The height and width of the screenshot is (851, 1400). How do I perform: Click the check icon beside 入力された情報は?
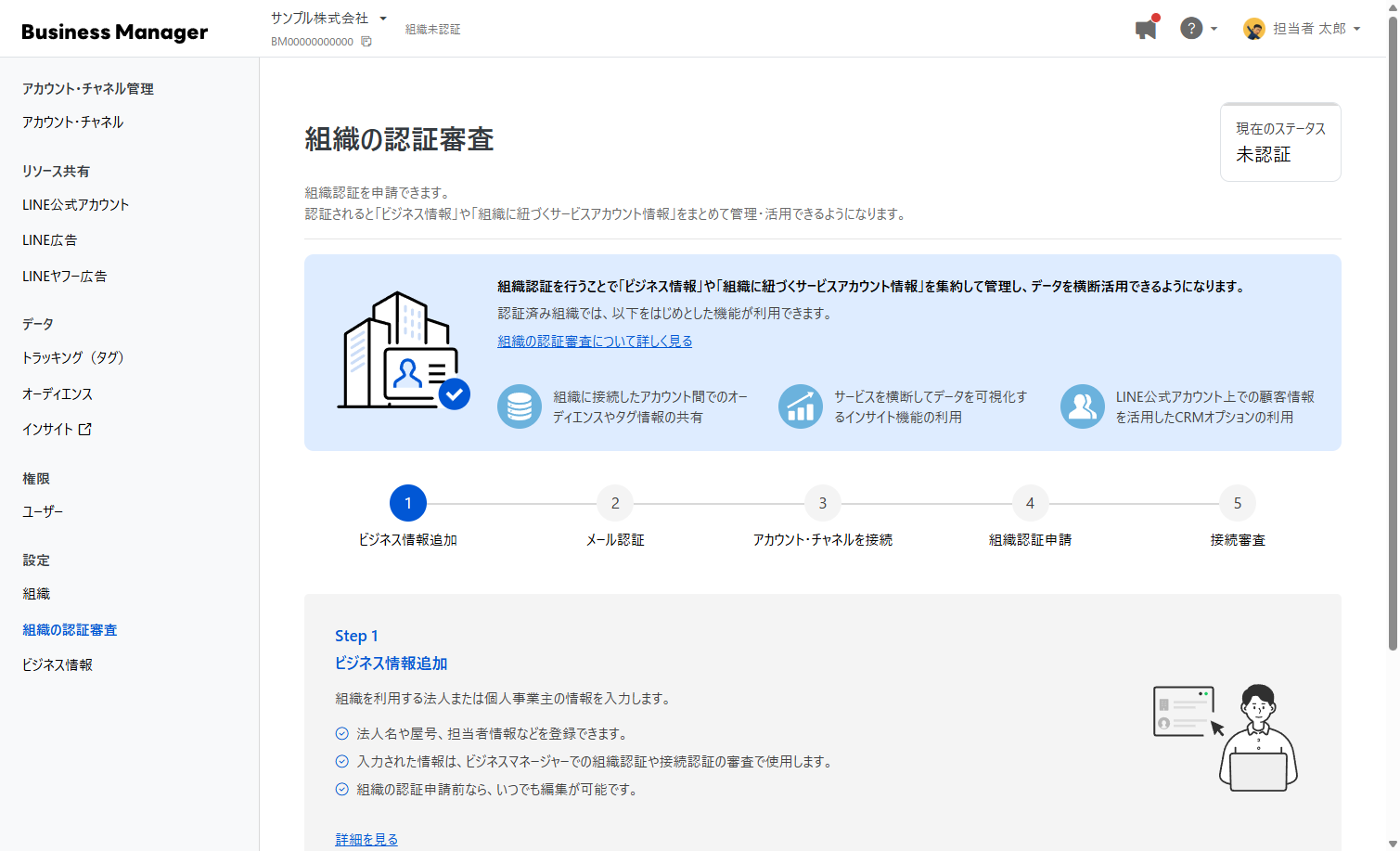tap(341, 761)
